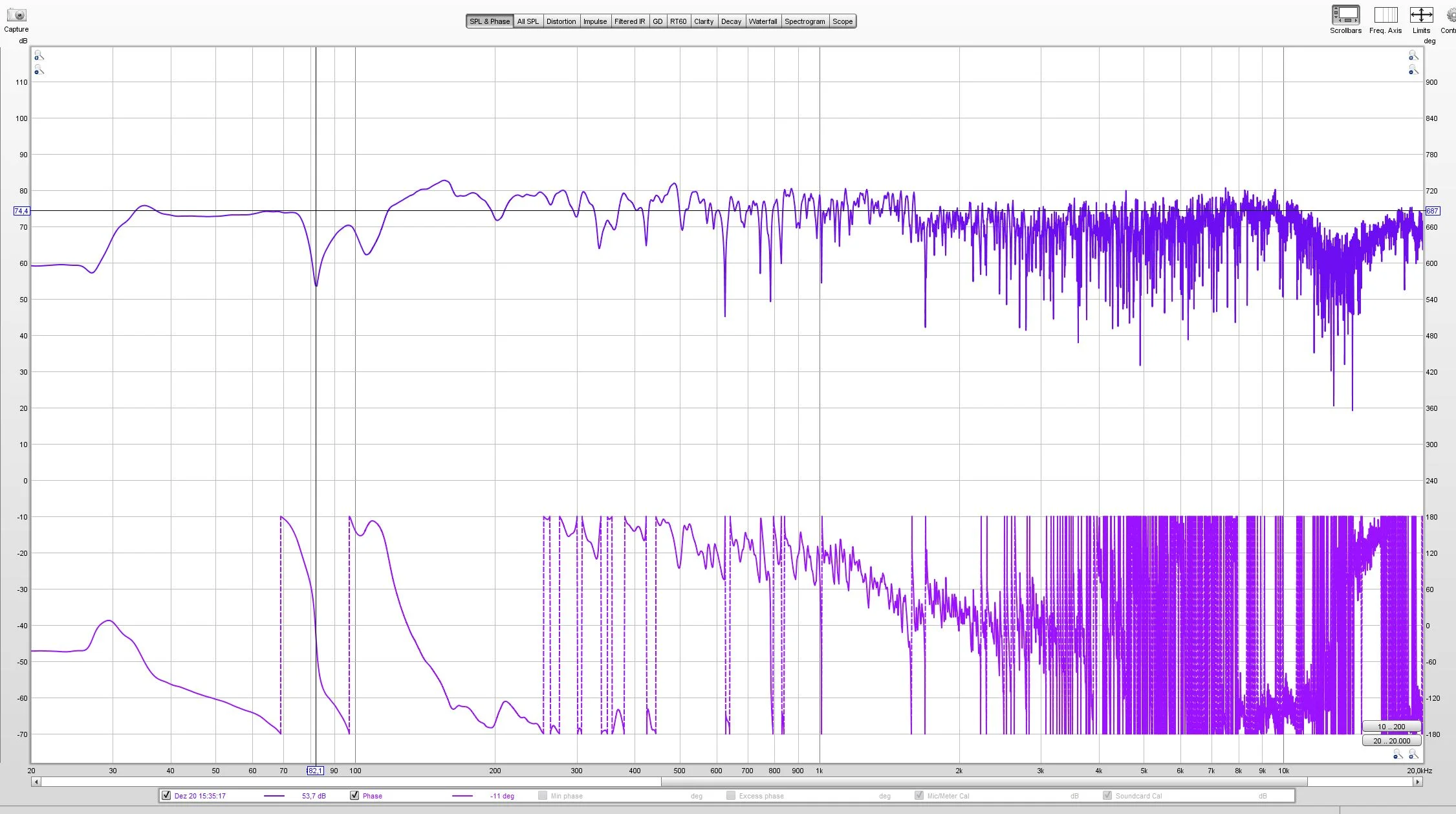Screen dimensions: 1456x814
Task: Zoom out SPL axis at top-left magnifier minus
Action: (39, 69)
